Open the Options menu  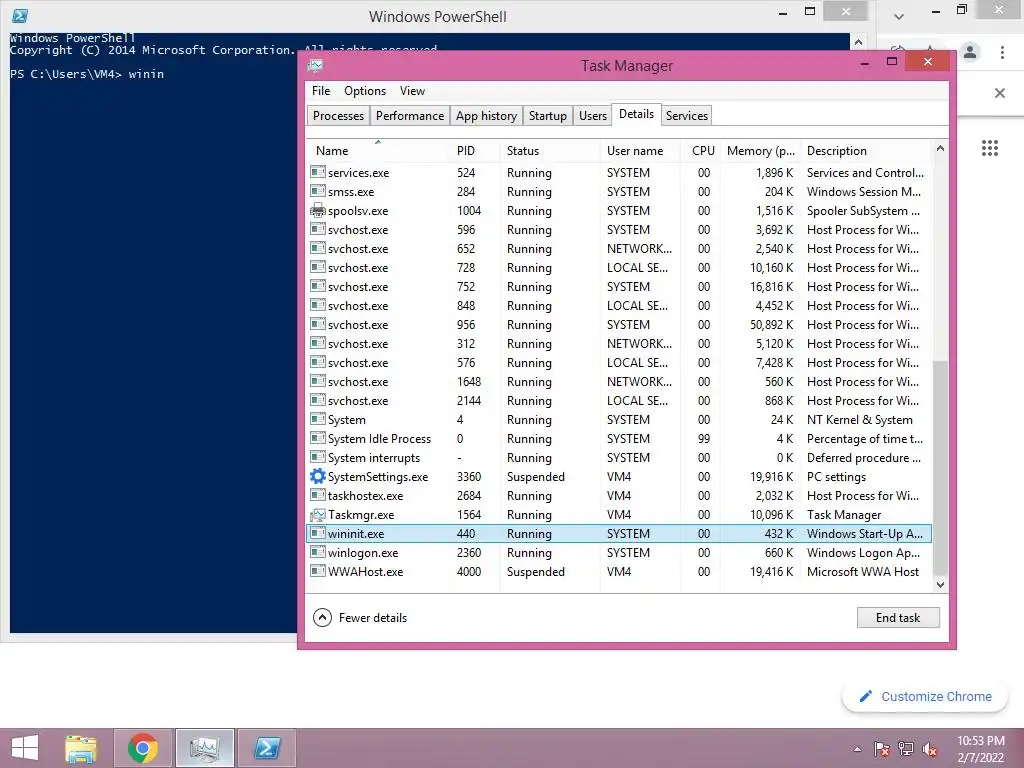(365, 91)
